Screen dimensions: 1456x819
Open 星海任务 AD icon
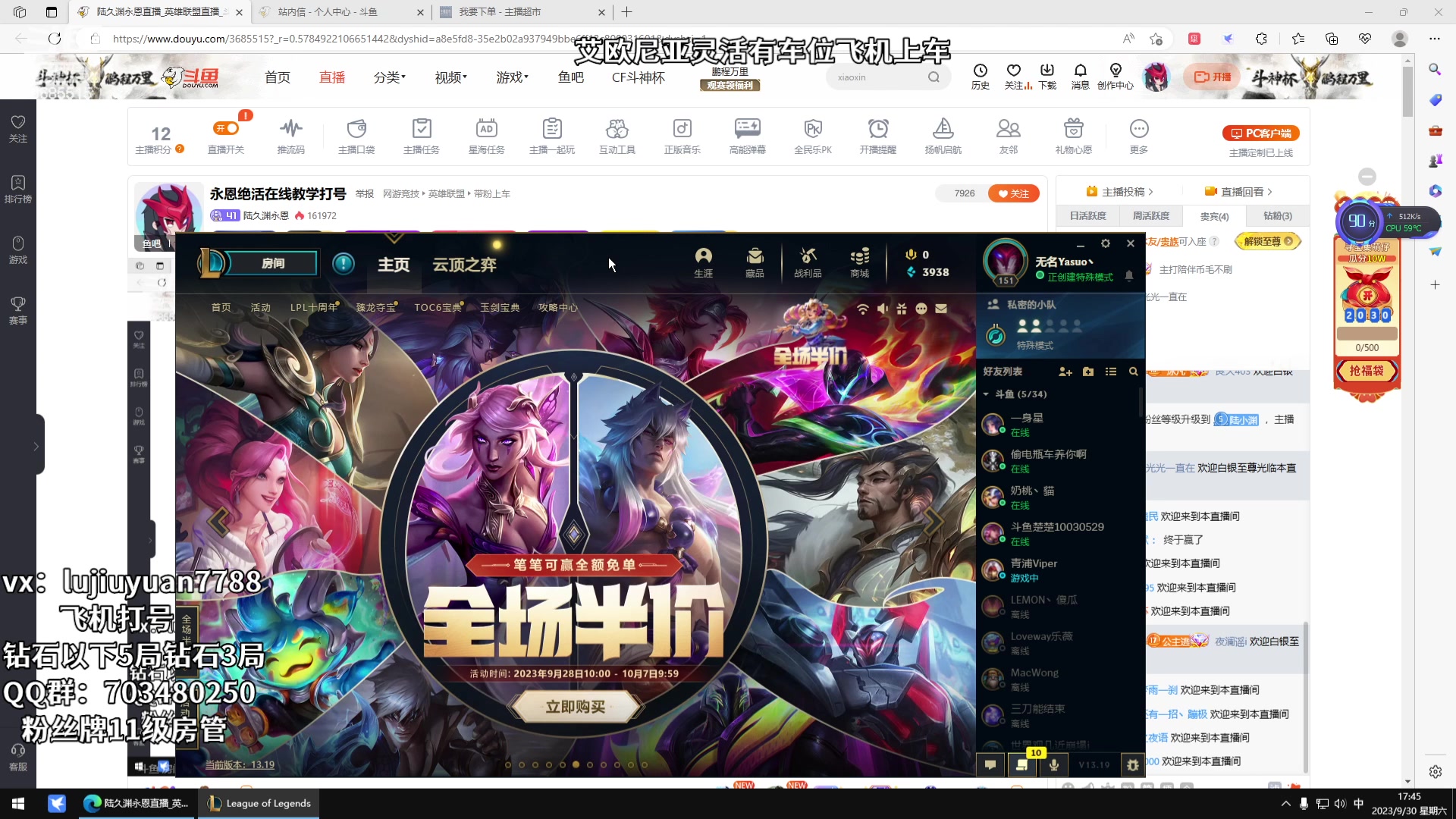click(487, 136)
